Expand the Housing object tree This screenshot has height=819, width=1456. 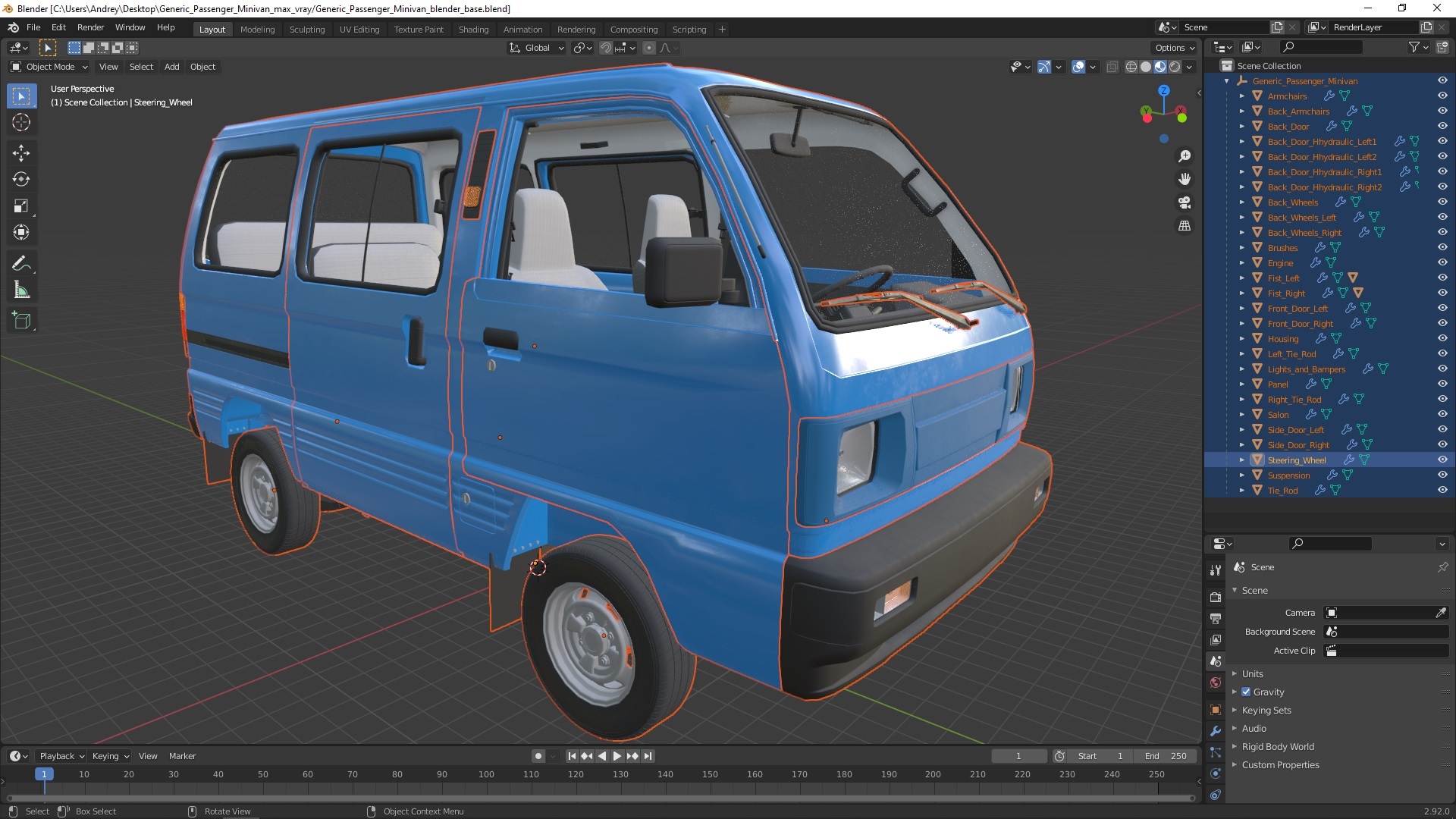tap(1242, 339)
